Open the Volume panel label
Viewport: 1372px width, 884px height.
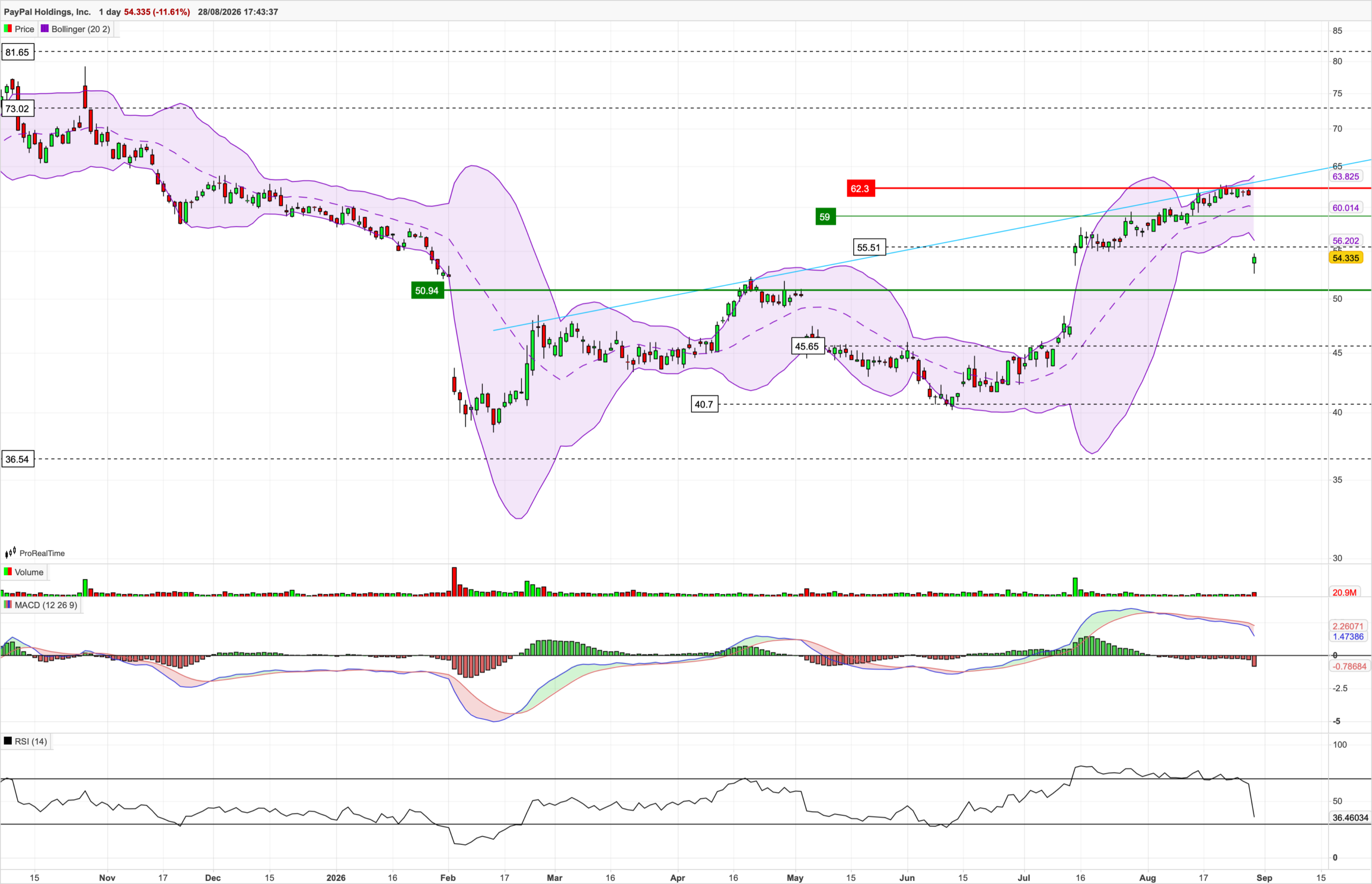[x=29, y=573]
